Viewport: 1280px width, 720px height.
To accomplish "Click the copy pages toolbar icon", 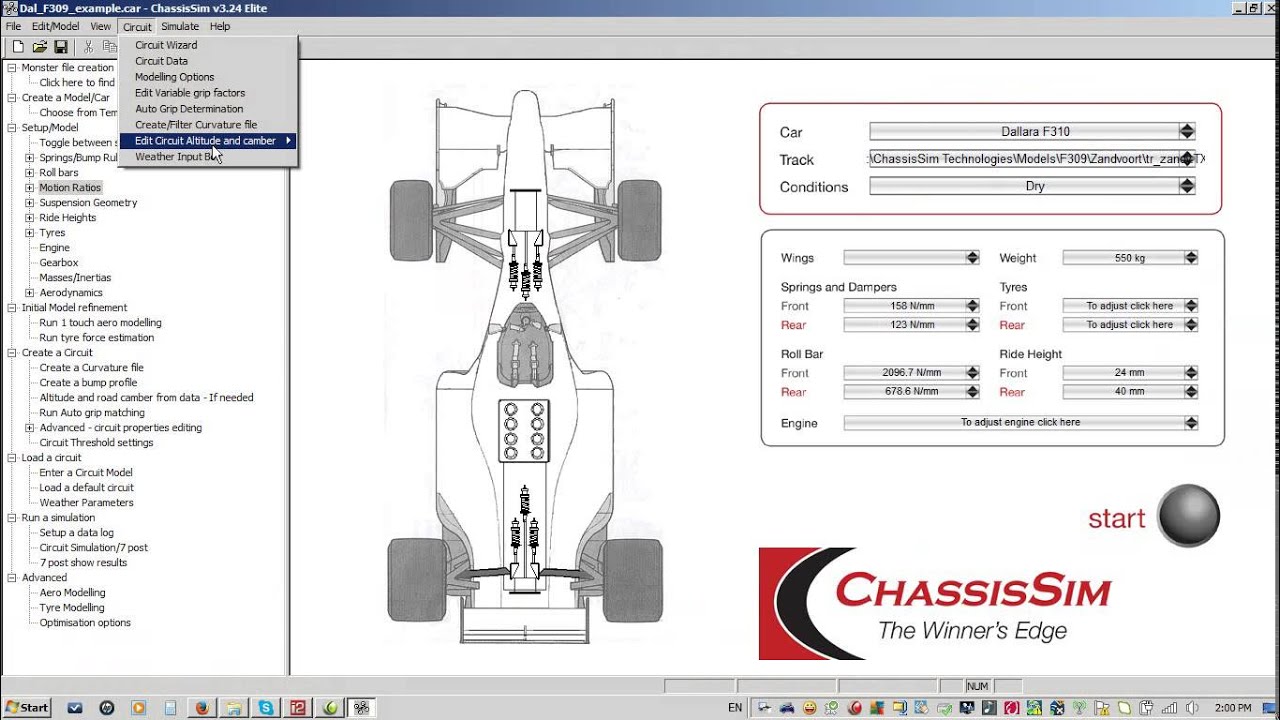I will click(109, 47).
